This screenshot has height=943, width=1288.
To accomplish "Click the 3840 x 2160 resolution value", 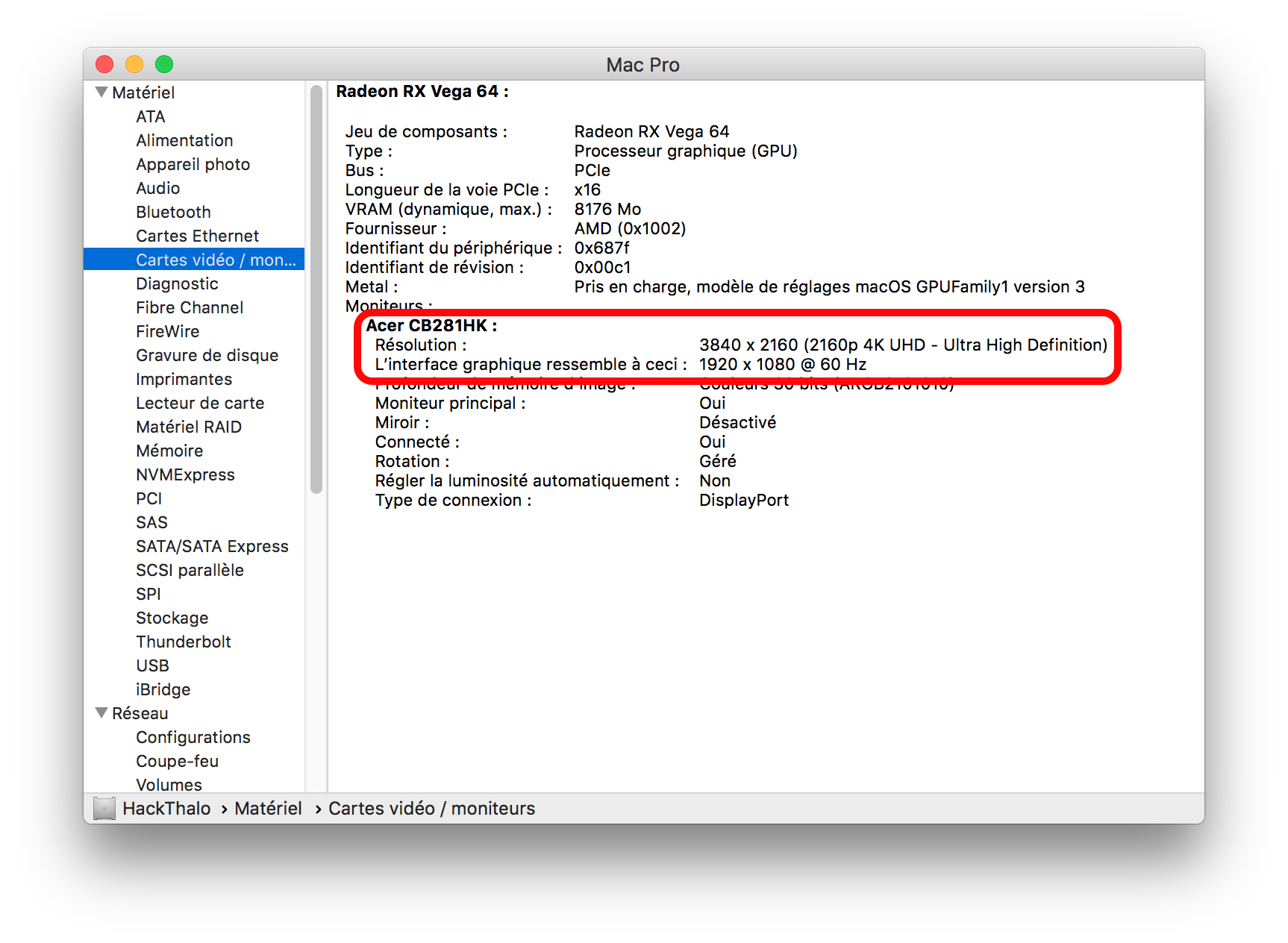I will 903,345.
